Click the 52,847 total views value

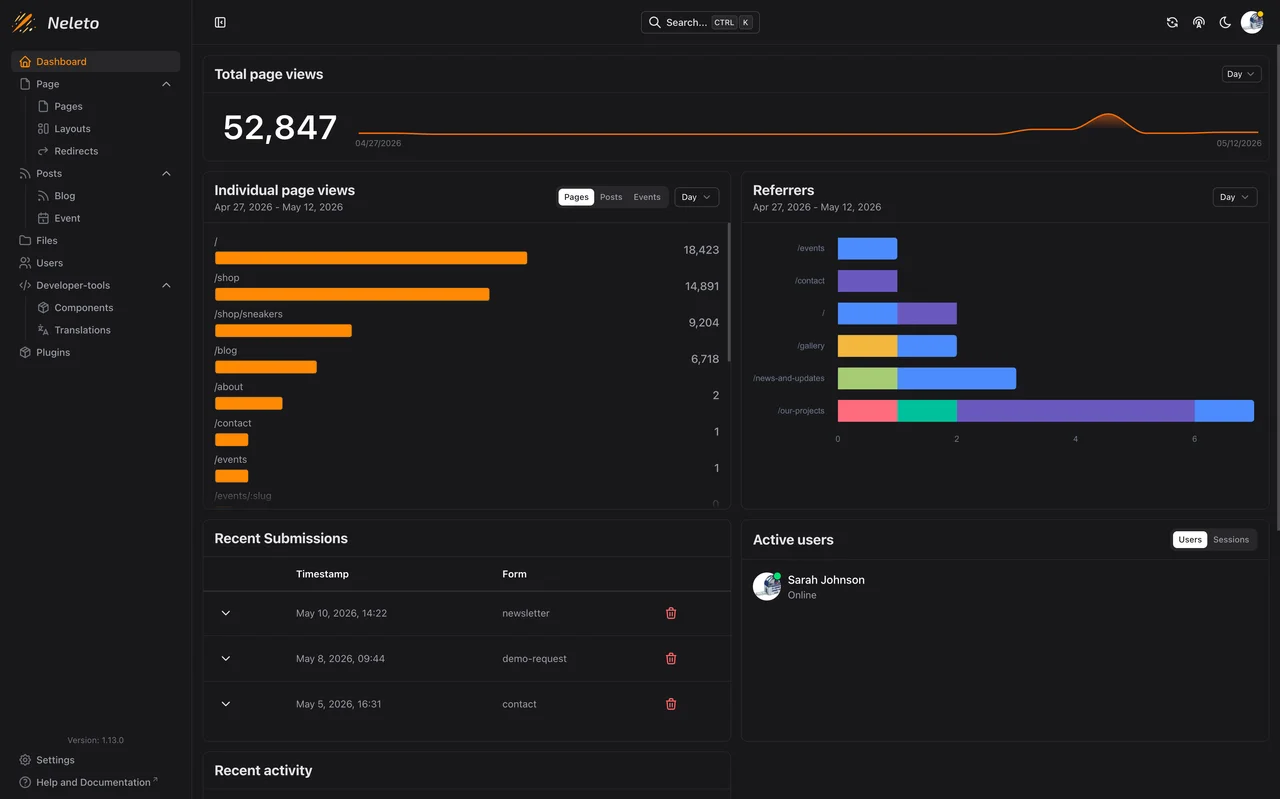(280, 127)
